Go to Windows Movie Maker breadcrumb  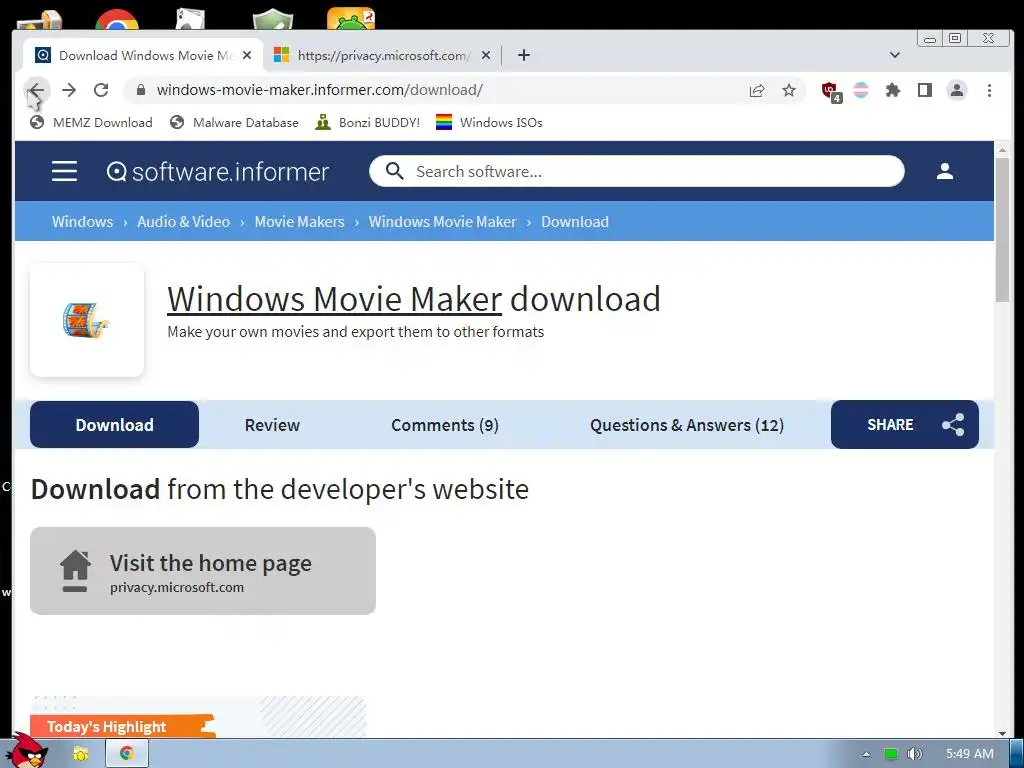point(442,221)
